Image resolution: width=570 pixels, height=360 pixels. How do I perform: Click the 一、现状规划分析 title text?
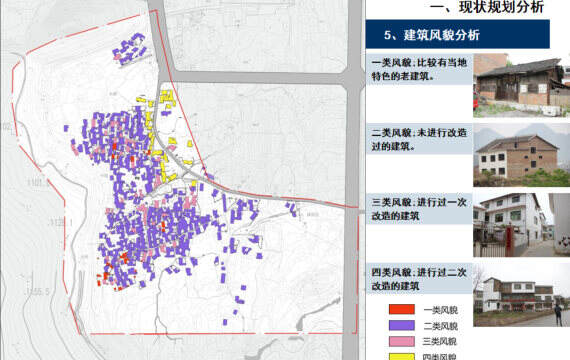click(487, 7)
